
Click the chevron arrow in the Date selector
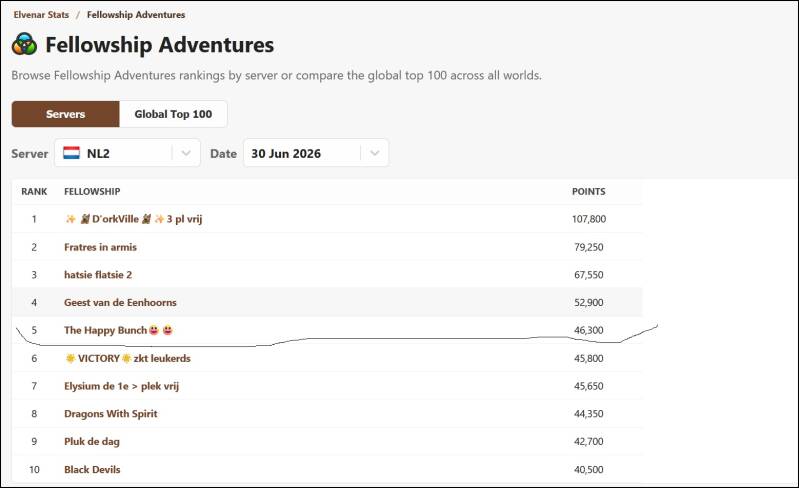(375, 153)
